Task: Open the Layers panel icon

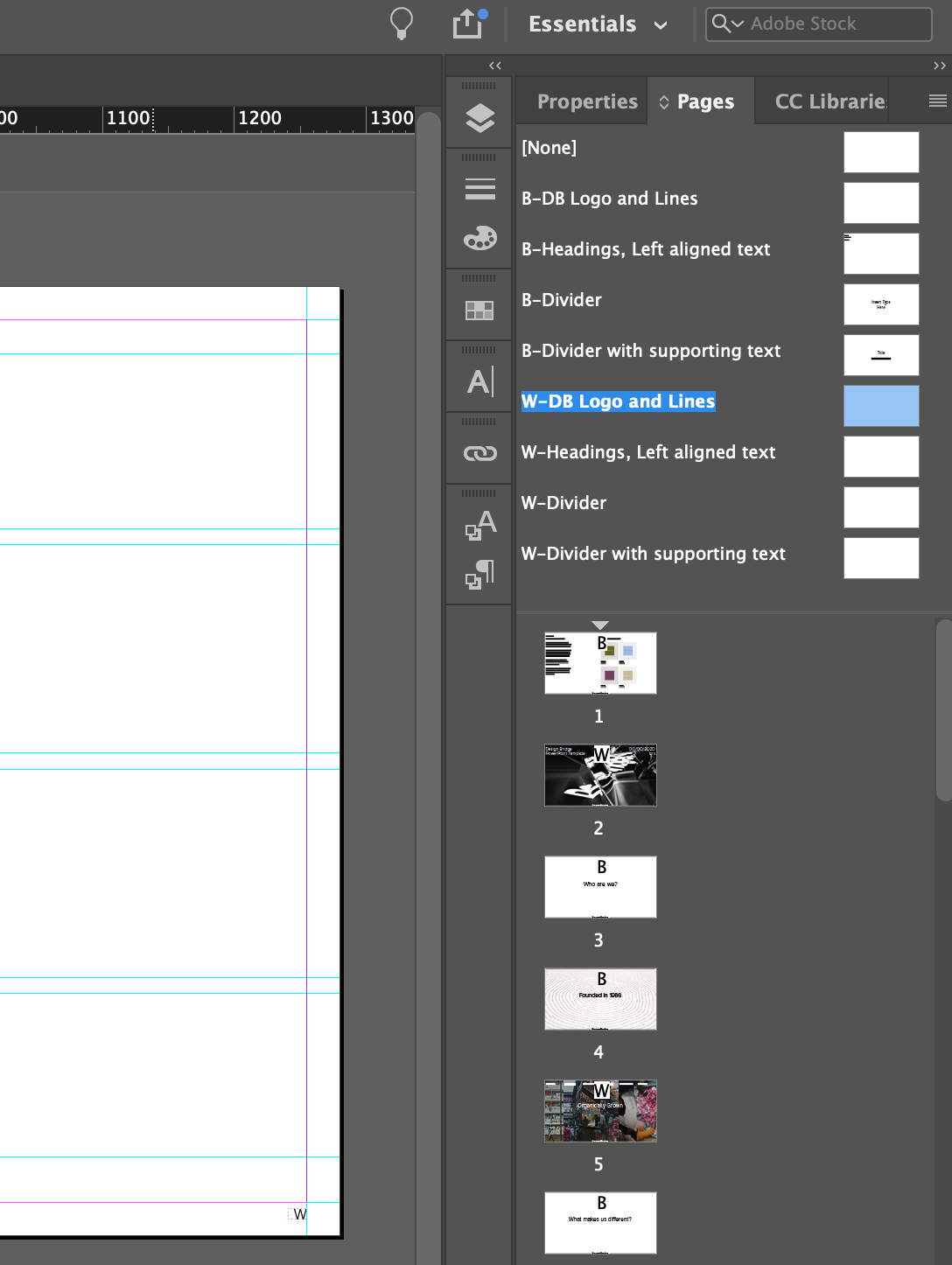Action: [x=479, y=118]
